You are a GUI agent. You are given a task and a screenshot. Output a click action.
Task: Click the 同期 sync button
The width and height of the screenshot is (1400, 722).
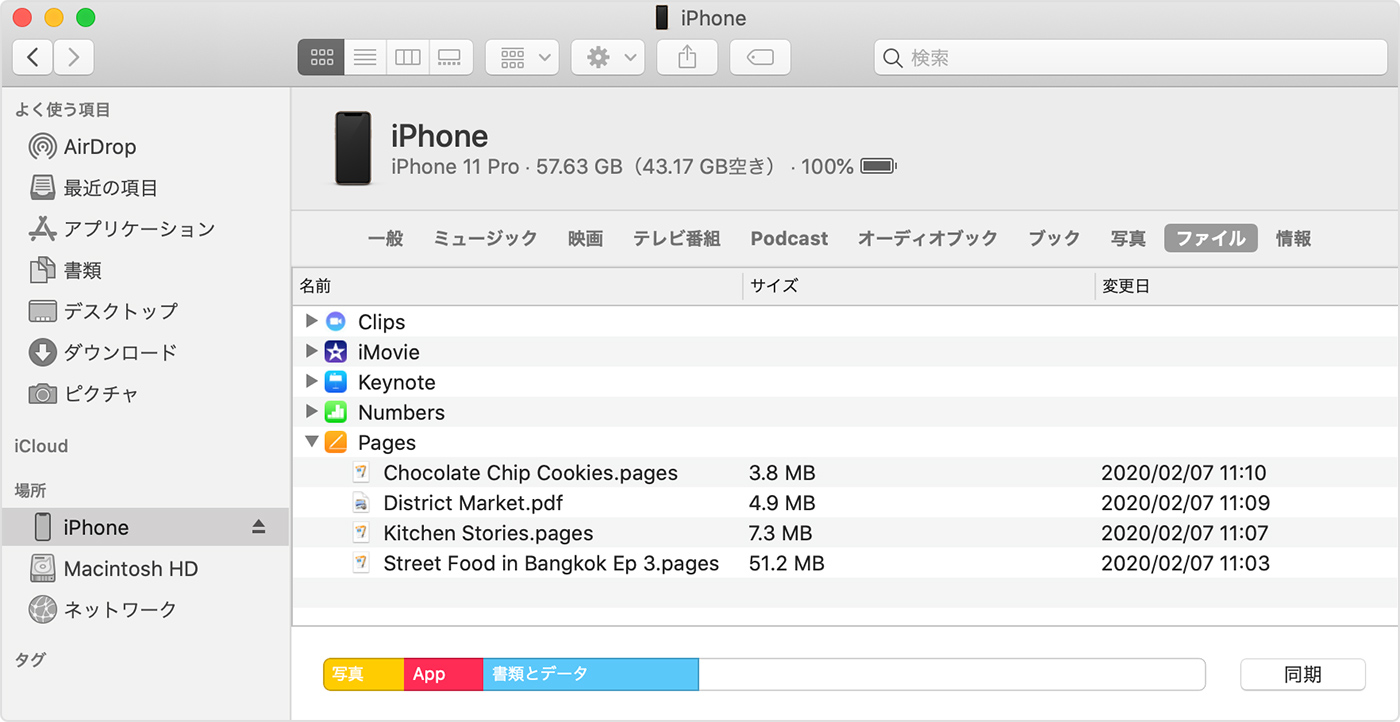(x=1303, y=674)
